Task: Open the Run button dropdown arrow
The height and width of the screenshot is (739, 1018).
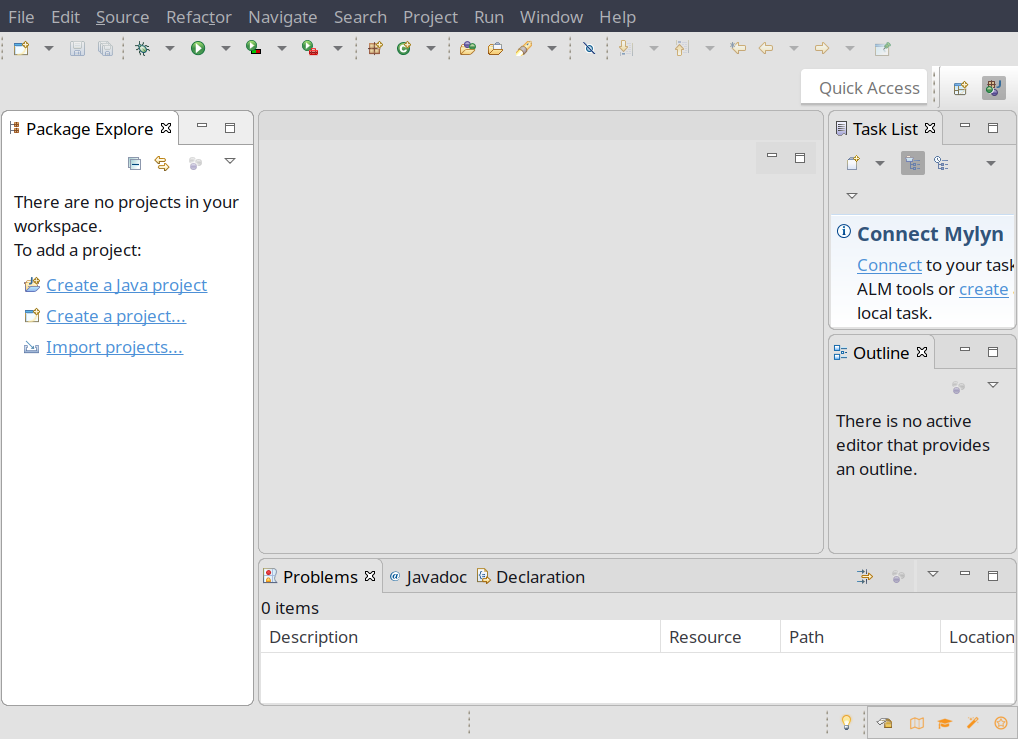Action: 225,47
